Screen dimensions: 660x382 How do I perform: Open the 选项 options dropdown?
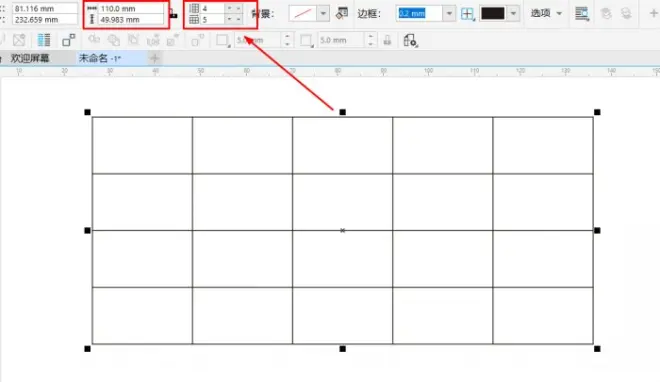point(546,13)
